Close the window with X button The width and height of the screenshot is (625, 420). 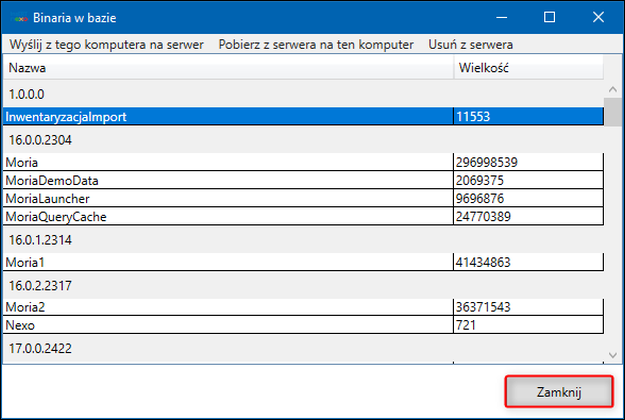point(598,17)
